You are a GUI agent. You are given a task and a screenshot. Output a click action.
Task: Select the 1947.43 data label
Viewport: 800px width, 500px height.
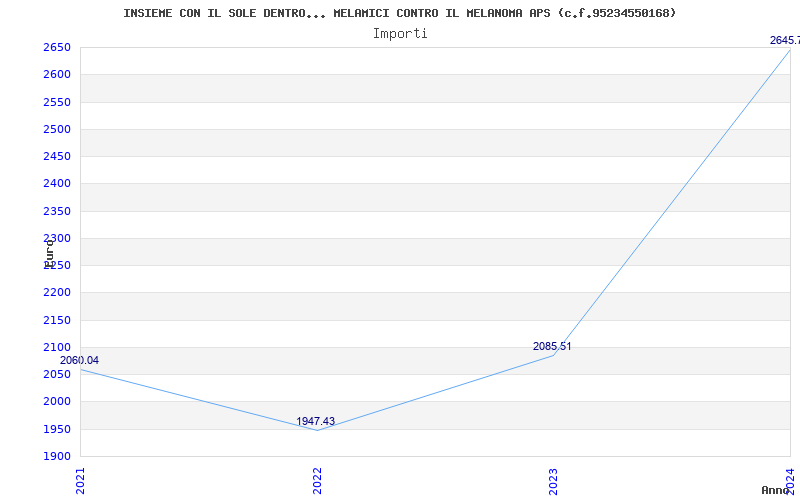click(x=315, y=421)
